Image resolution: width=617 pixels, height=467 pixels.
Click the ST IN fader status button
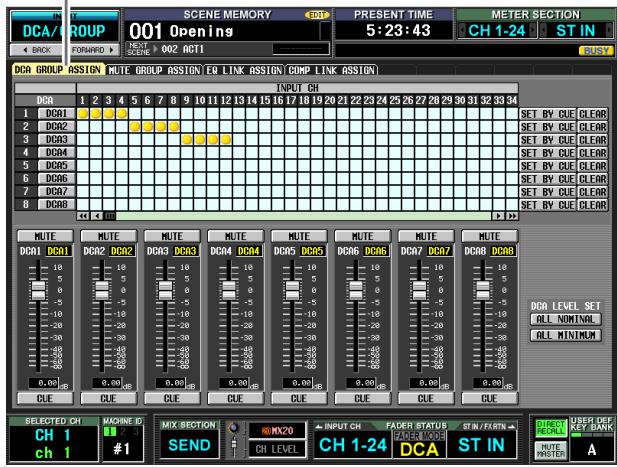[481, 445]
